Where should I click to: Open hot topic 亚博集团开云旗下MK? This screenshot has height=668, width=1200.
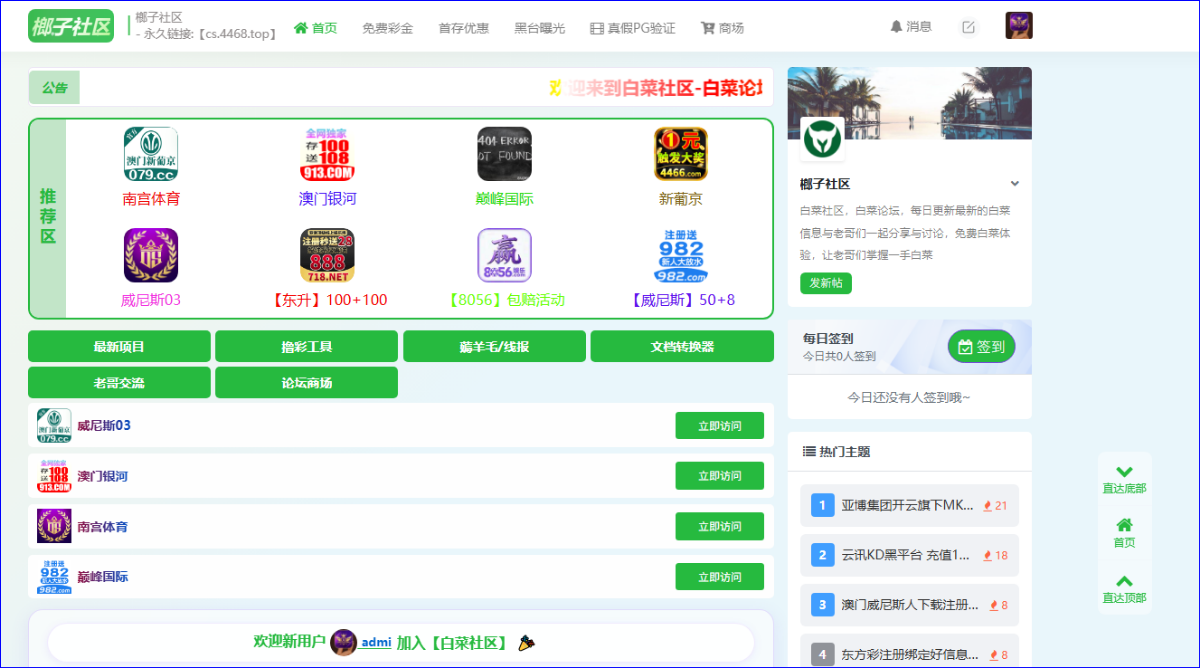coord(909,505)
